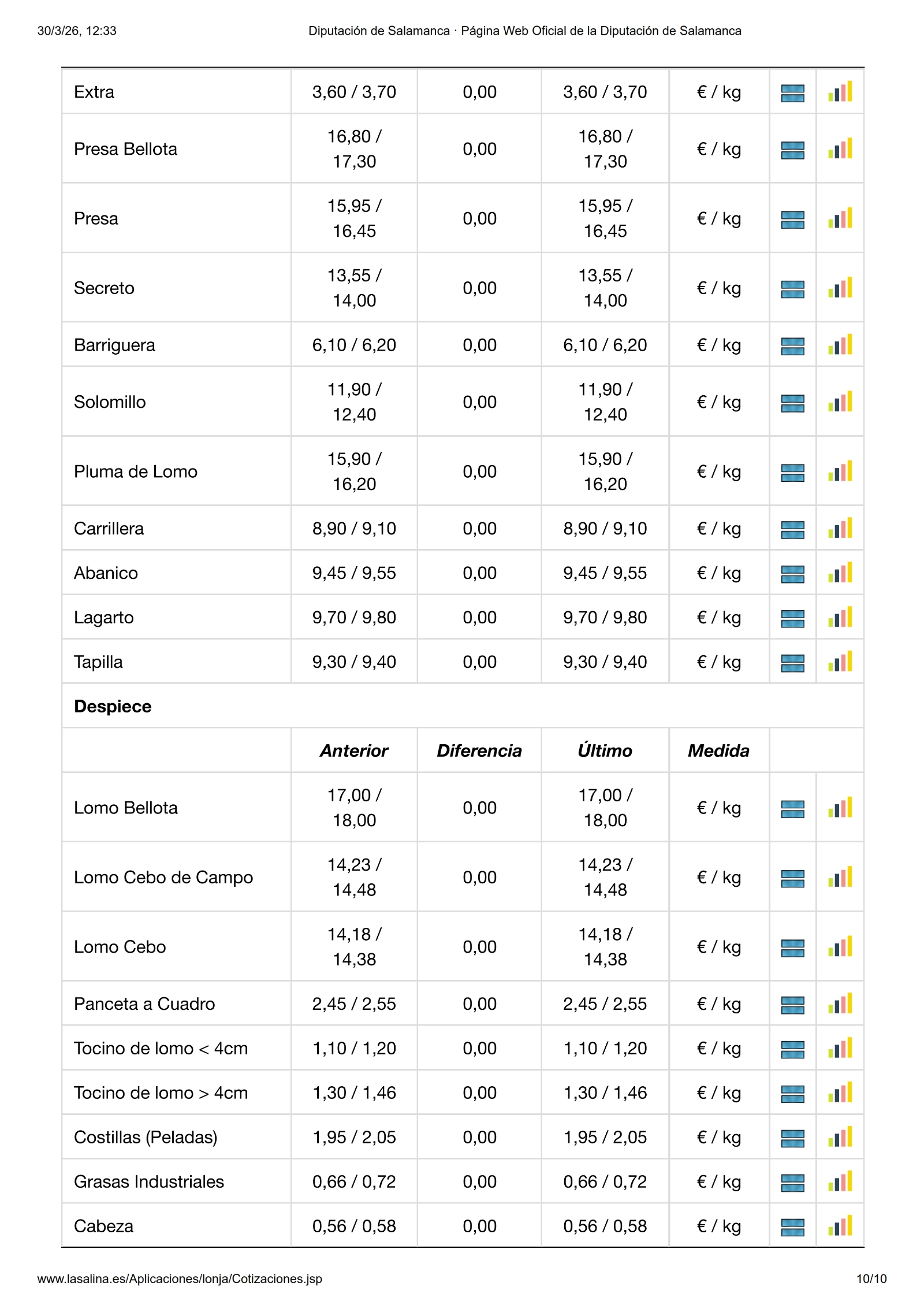
Task: Click the bar chart icon for Lagarto
Action: [840, 618]
